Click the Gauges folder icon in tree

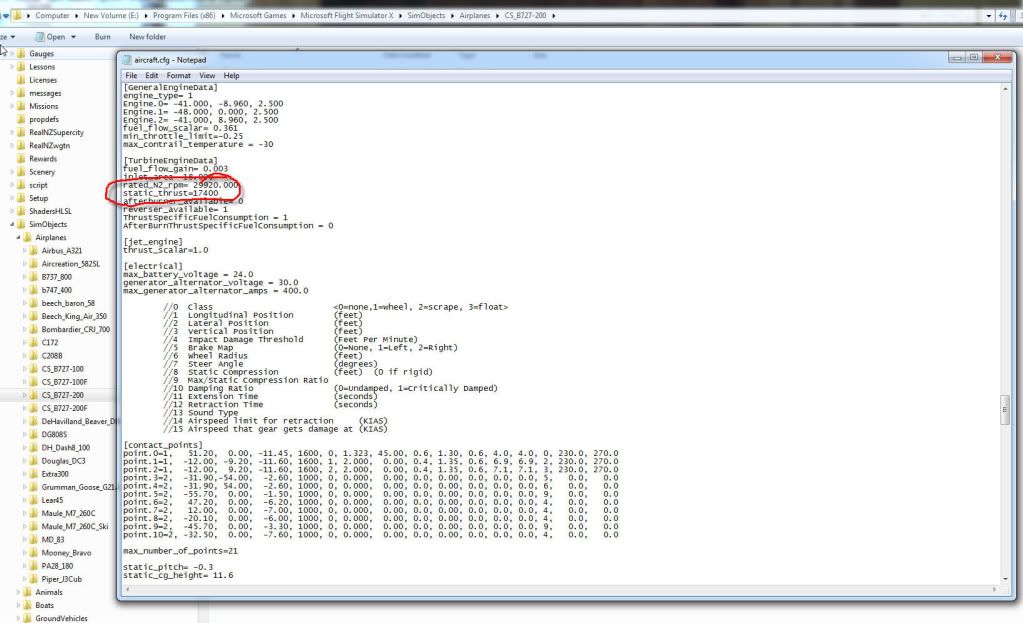(x=21, y=54)
